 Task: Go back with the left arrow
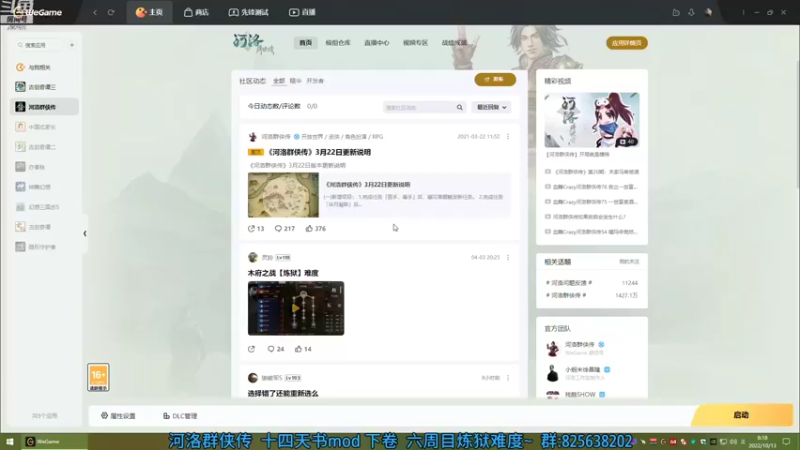pyautogui.click(x=95, y=12)
